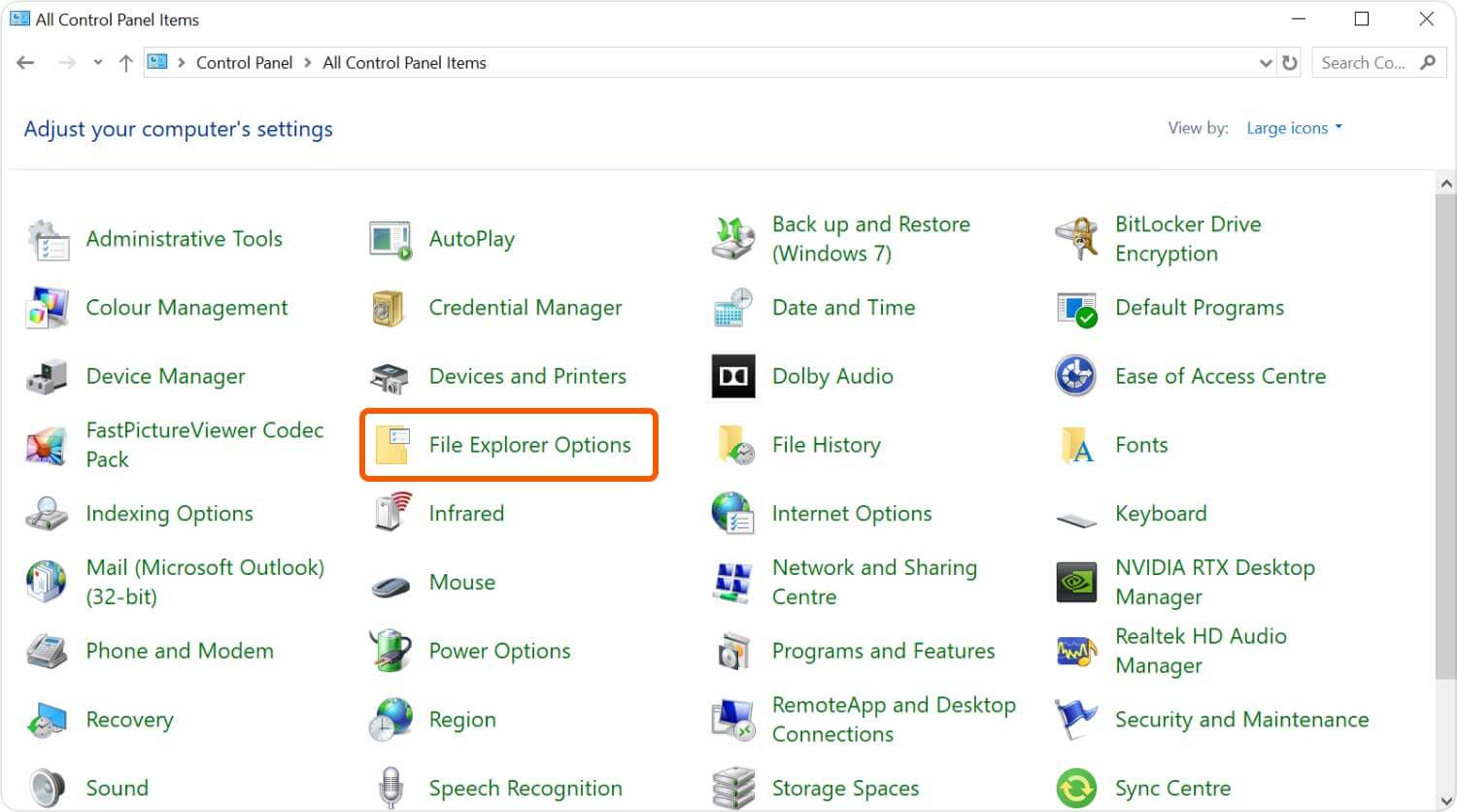Open the Default Programs icon
Screen dimensions: 1457x812
(x=1076, y=308)
